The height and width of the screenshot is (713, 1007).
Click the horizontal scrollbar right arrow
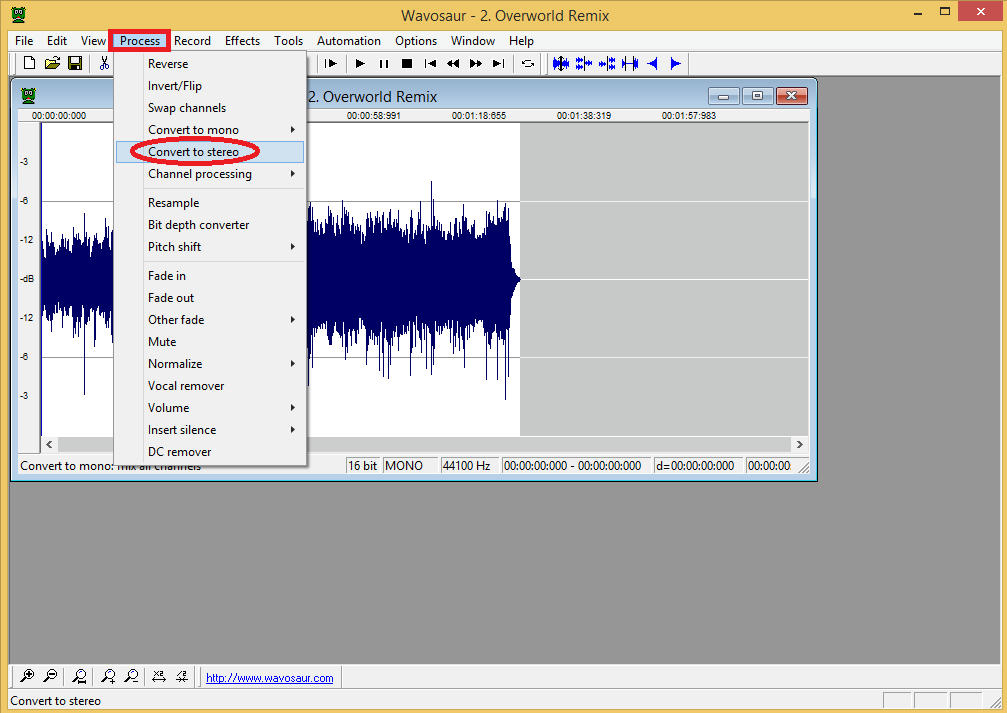[798, 444]
